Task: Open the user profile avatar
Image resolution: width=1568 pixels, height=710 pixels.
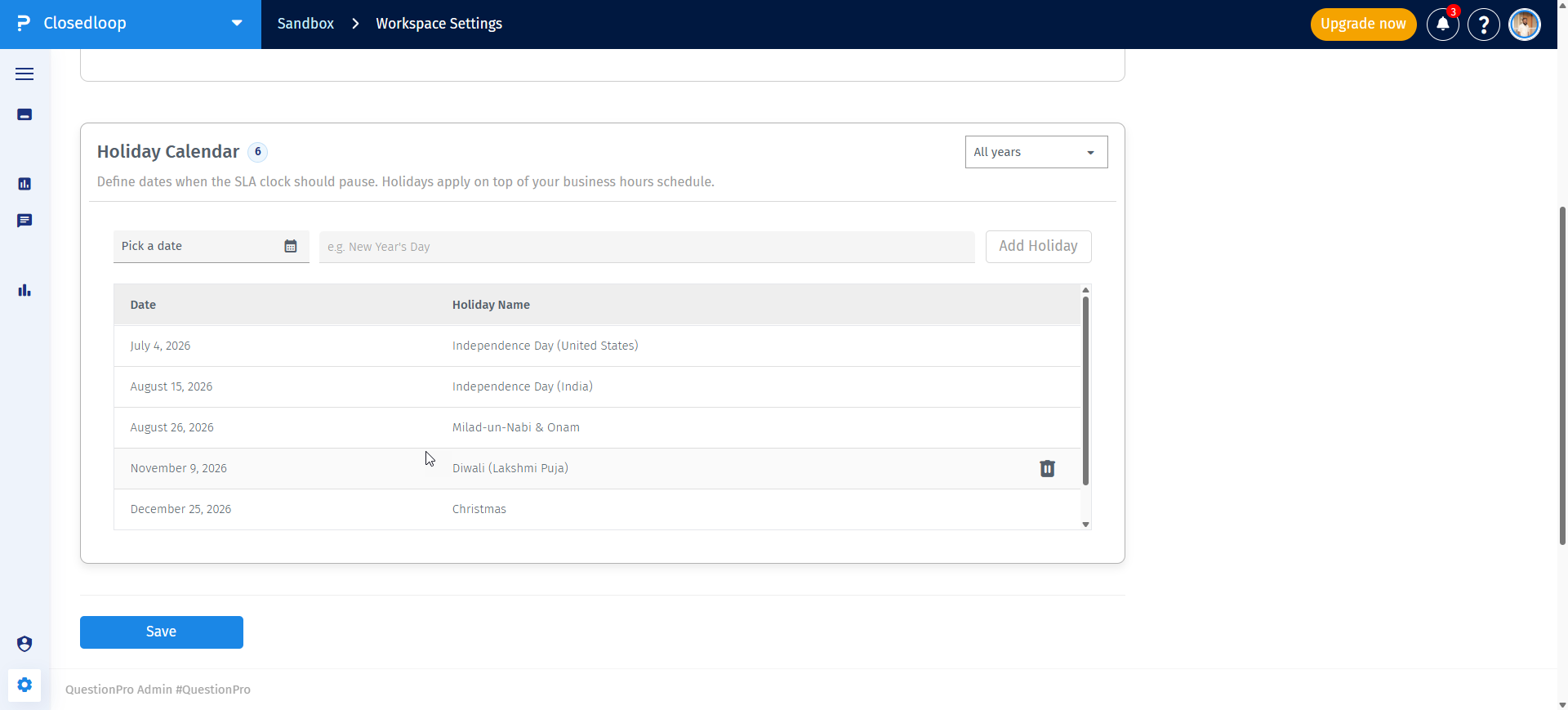Action: tap(1524, 25)
